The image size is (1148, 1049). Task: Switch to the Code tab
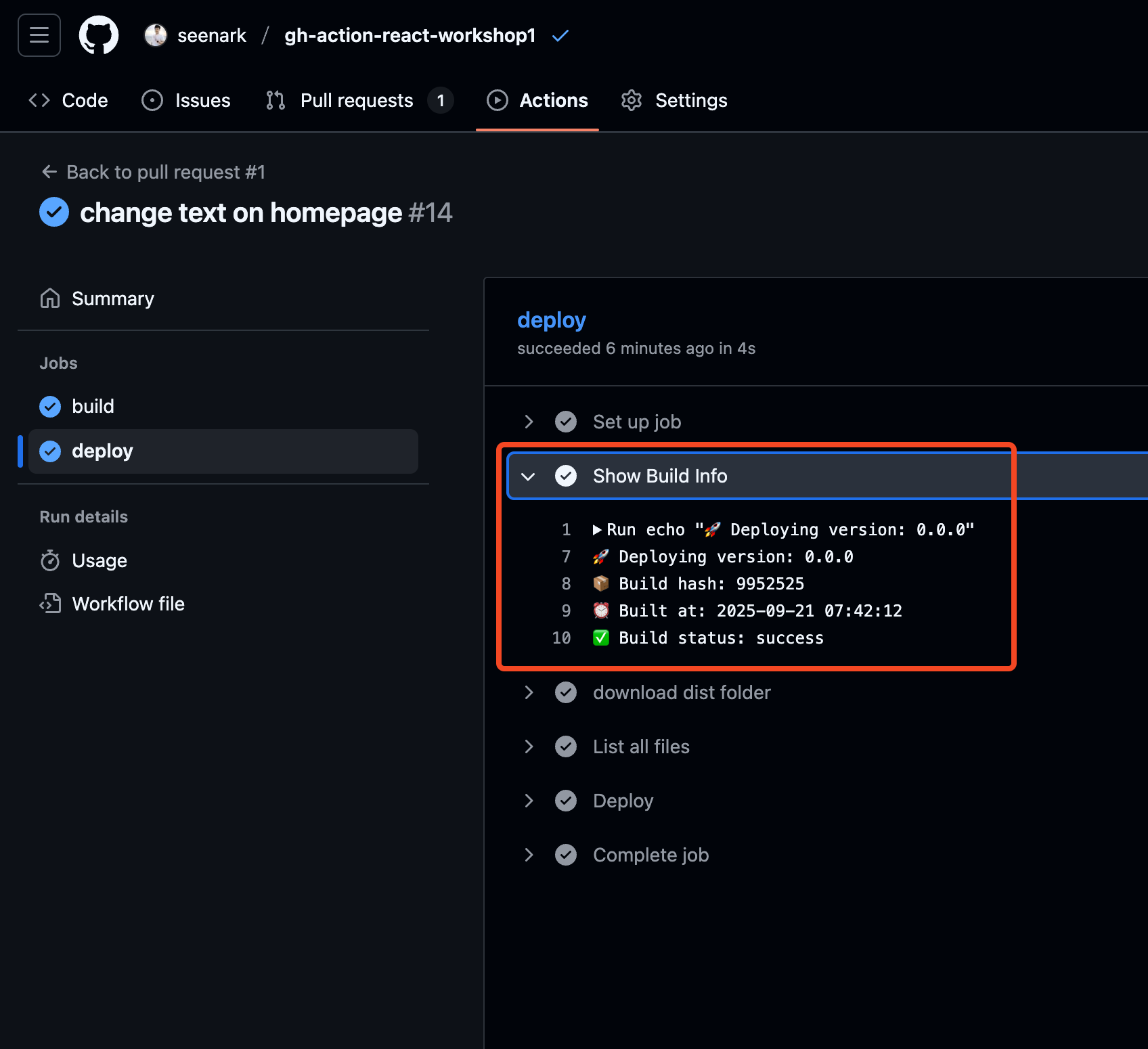click(68, 100)
